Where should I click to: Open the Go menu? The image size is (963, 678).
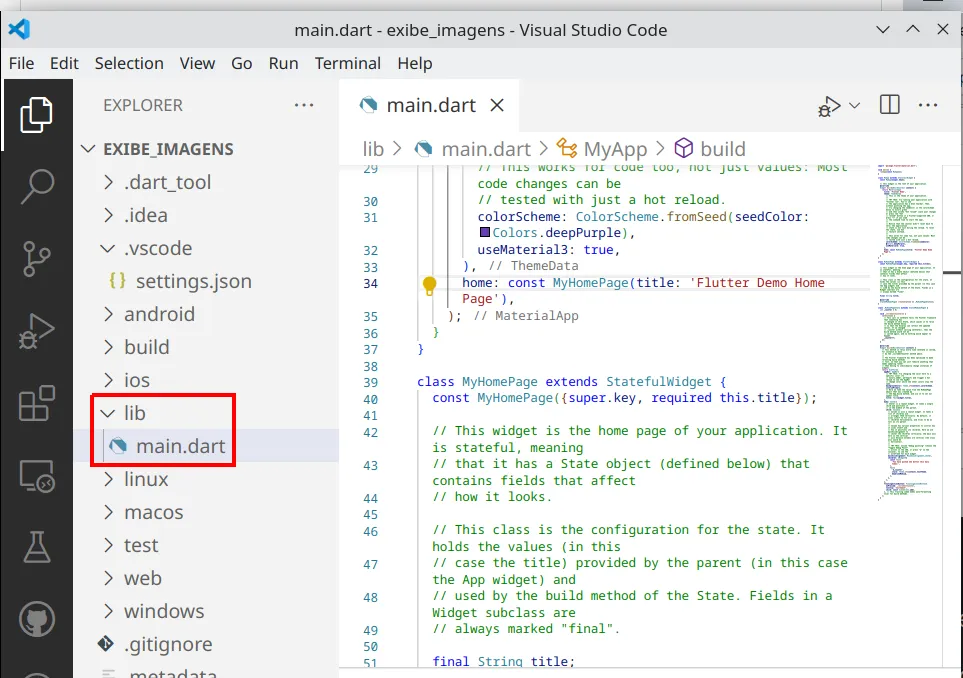click(x=241, y=63)
